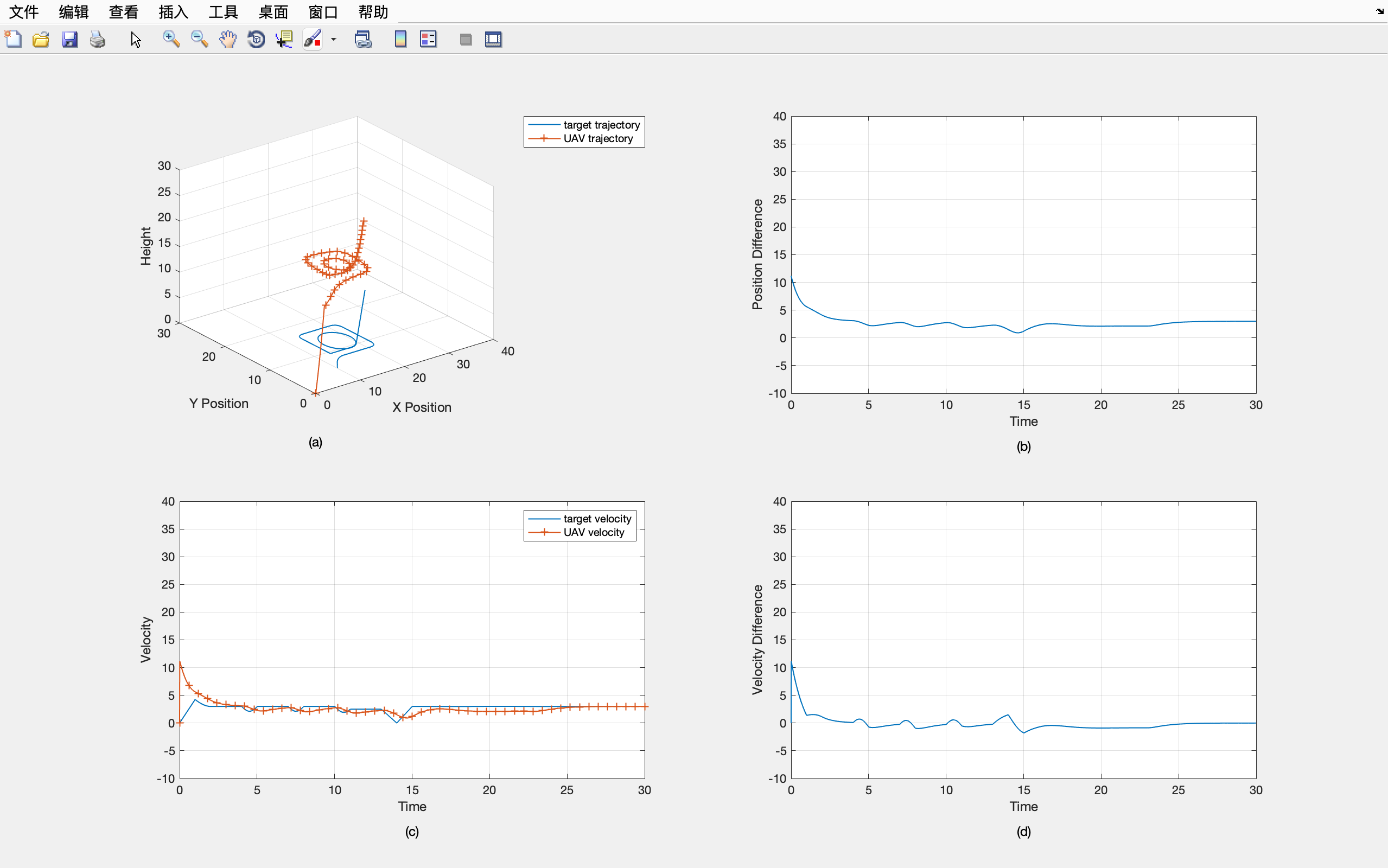
Task: Select the edit plot arrow tool
Action: point(136,39)
